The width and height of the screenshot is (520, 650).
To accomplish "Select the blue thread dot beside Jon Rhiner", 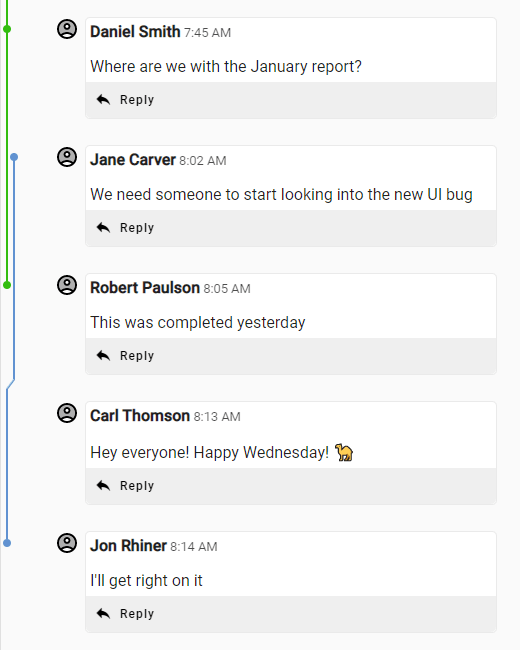I will 7,543.
